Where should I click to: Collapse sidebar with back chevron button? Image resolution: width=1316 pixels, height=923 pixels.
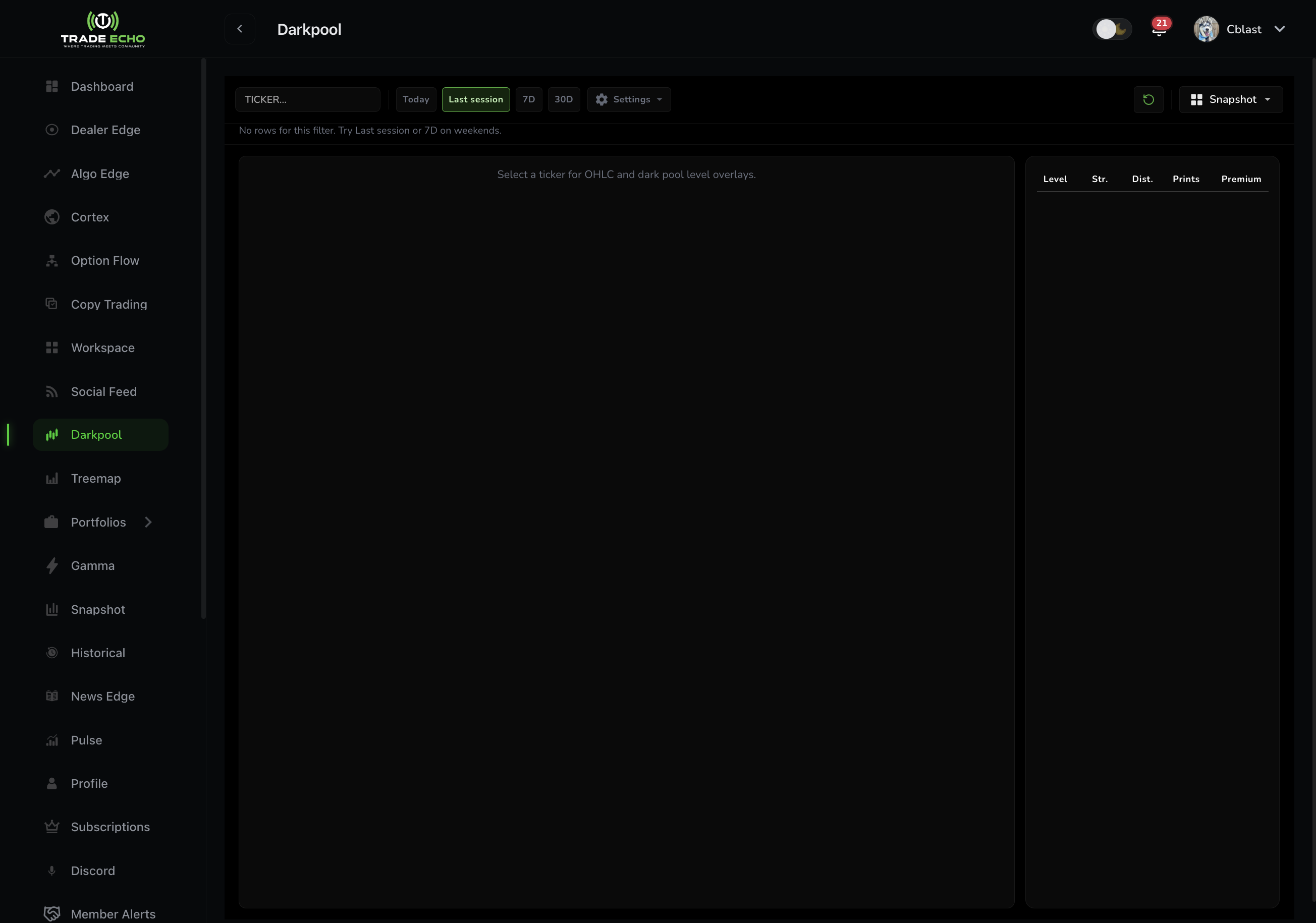pyautogui.click(x=240, y=29)
